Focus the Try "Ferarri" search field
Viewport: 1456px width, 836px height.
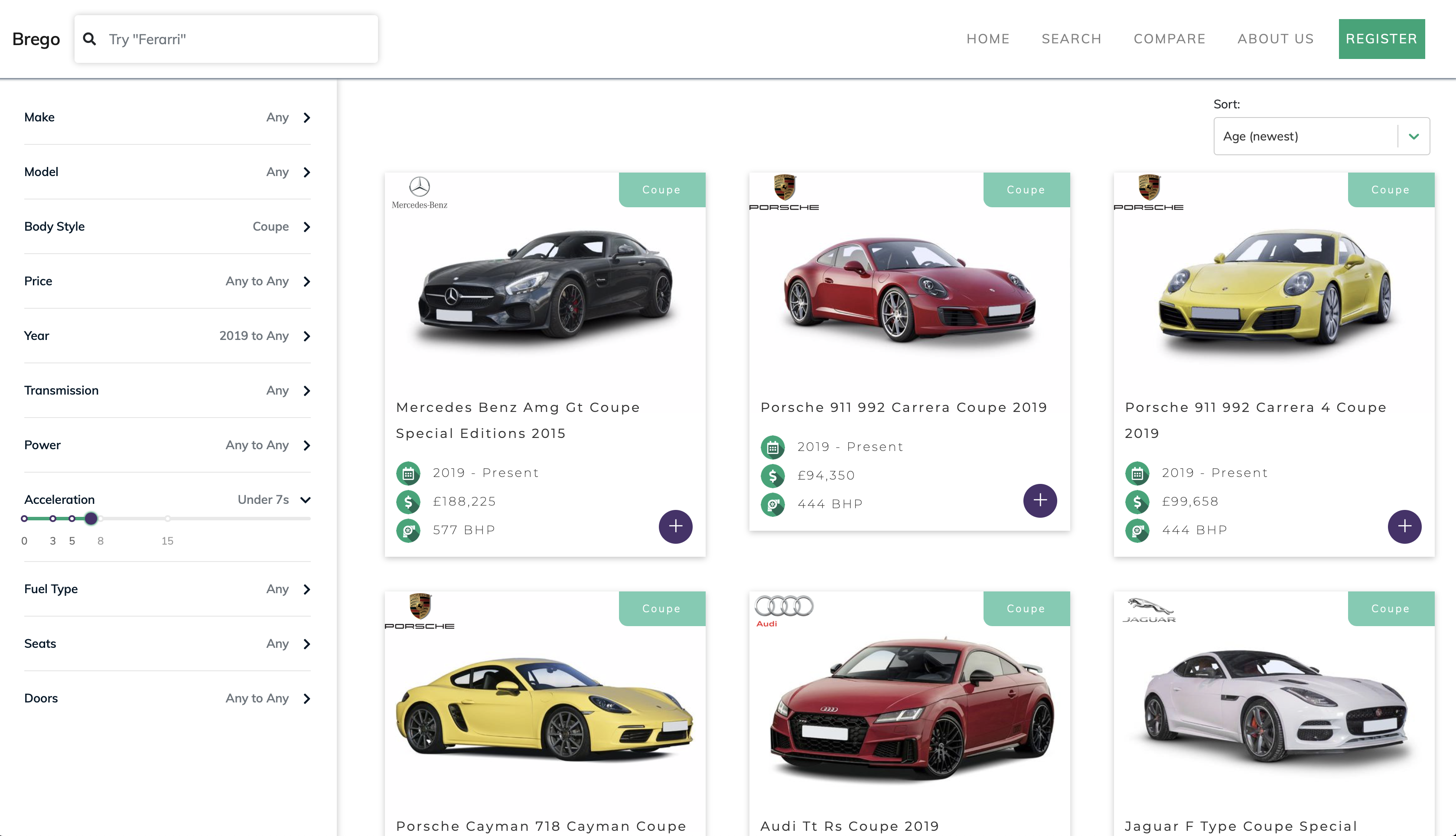tap(226, 39)
